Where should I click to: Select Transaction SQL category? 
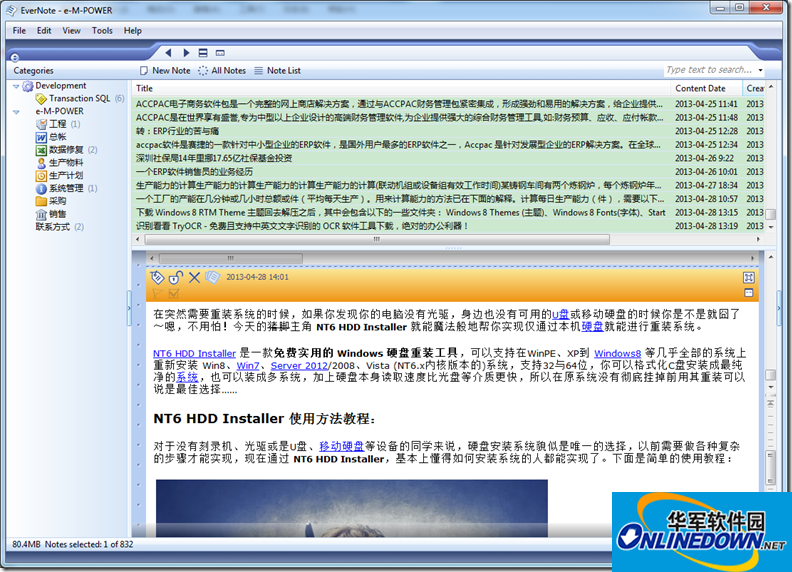(x=79, y=99)
